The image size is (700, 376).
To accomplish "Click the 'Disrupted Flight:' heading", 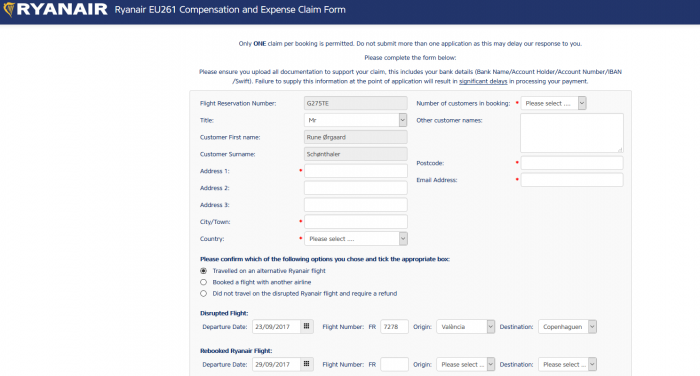I will [x=224, y=313].
